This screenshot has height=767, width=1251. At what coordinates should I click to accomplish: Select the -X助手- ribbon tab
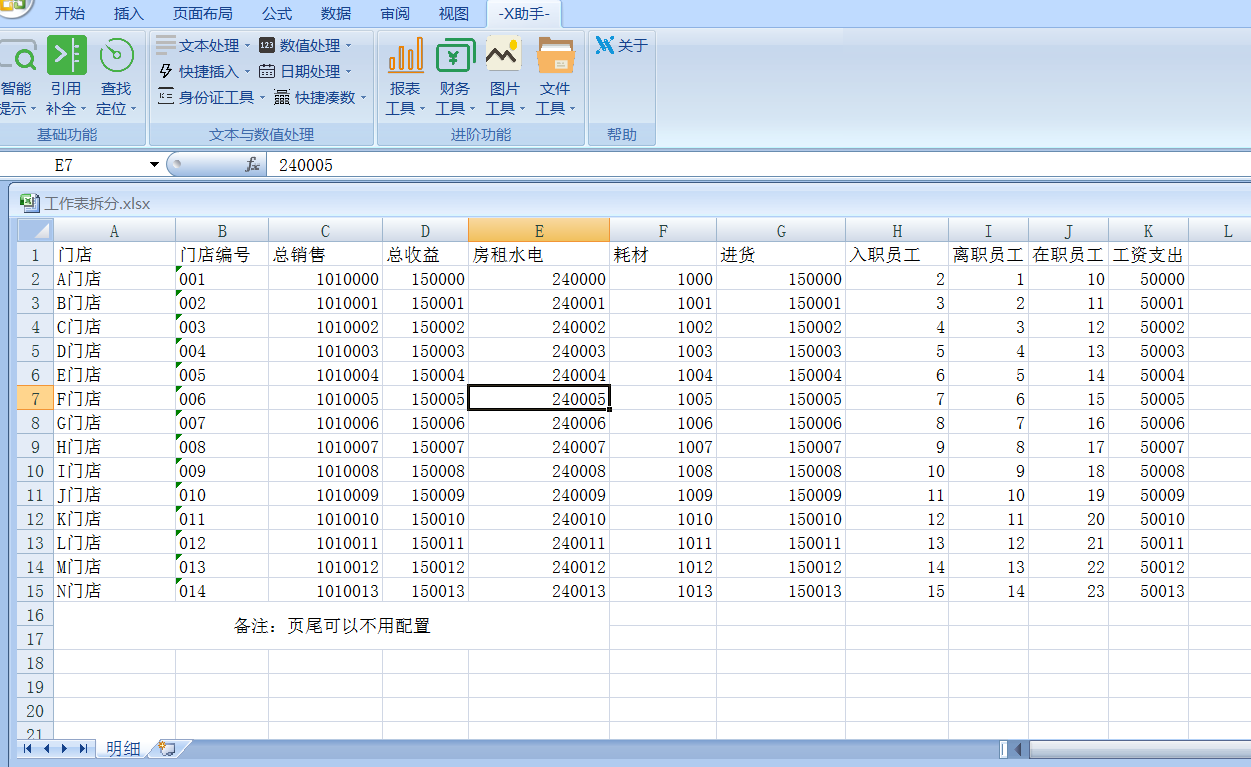[524, 14]
